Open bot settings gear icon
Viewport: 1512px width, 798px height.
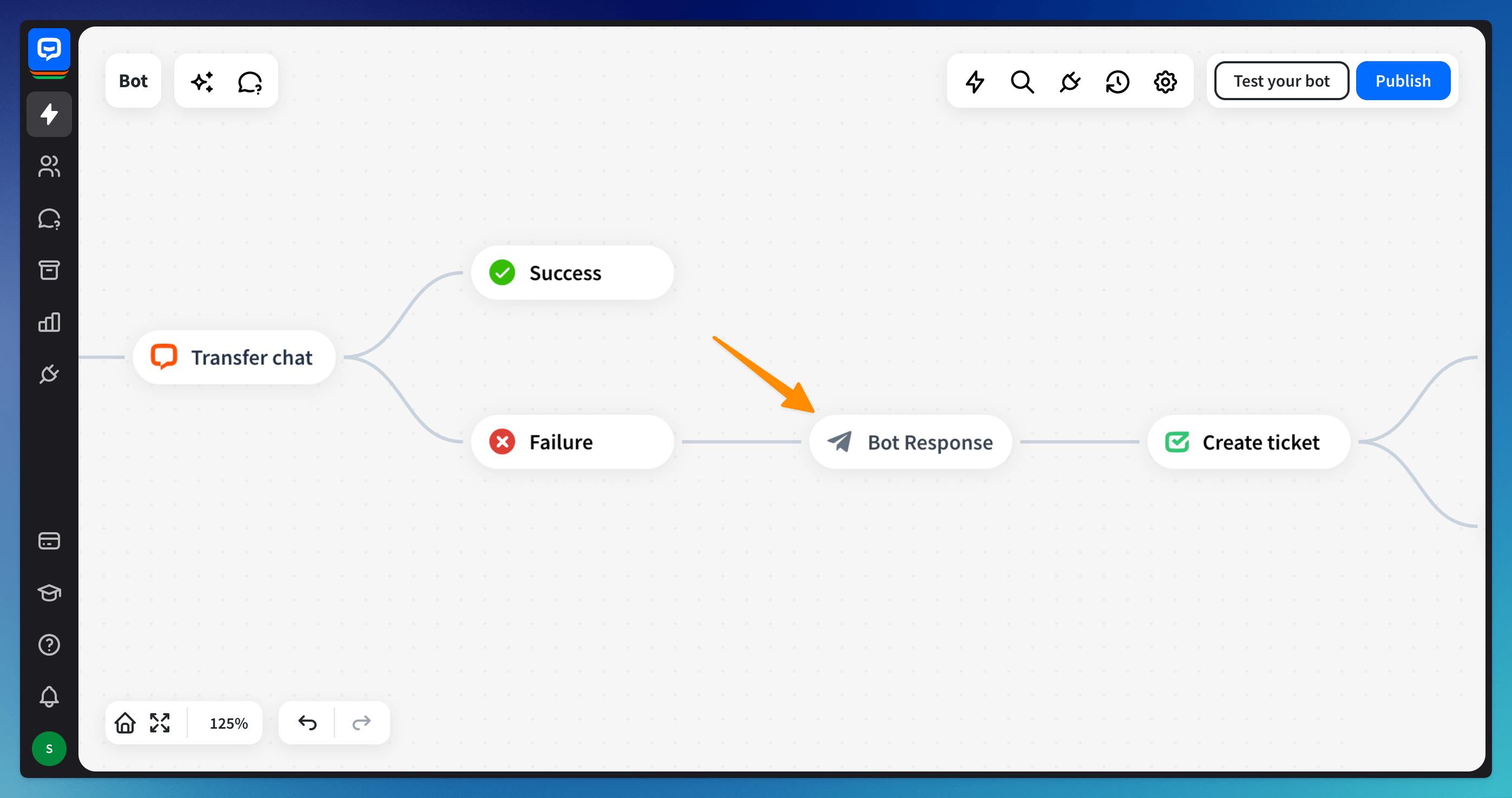tap(1165, 82)
